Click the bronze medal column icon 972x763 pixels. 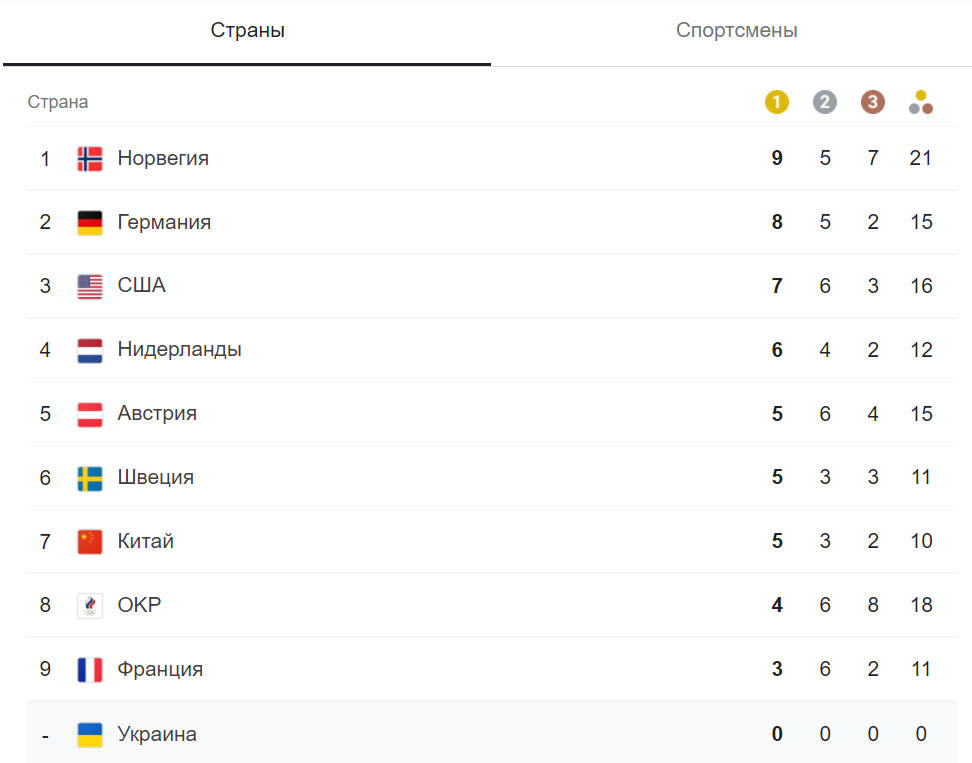coord(873,102)
